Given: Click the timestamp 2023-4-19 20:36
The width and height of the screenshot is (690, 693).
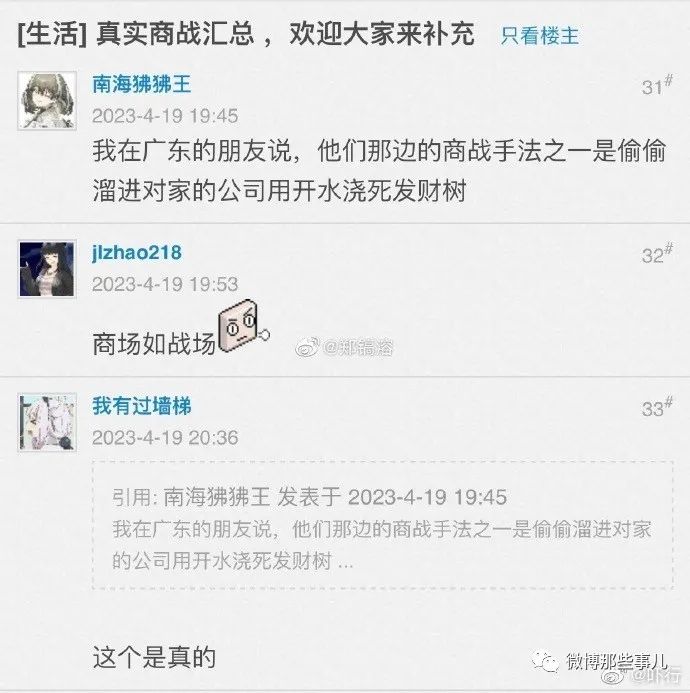Looking at the screenshot, I should pyautogui.click(x=165, y=438).
